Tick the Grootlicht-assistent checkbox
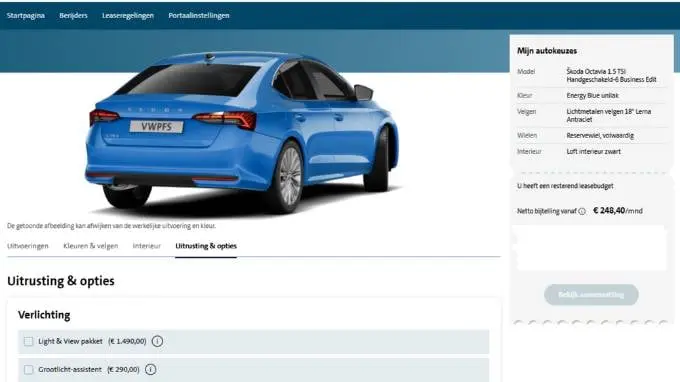This screenshot has width=680, height=382. 29,369
